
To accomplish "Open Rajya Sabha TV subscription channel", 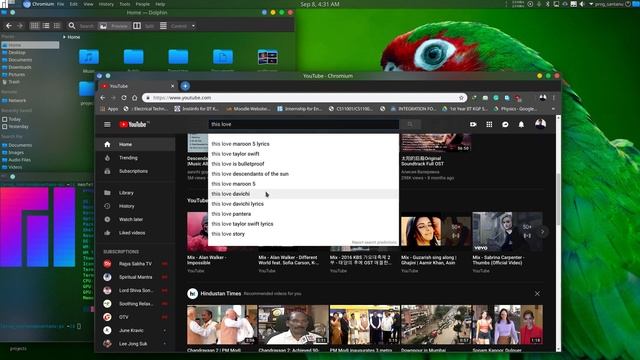I will point(136,264).
